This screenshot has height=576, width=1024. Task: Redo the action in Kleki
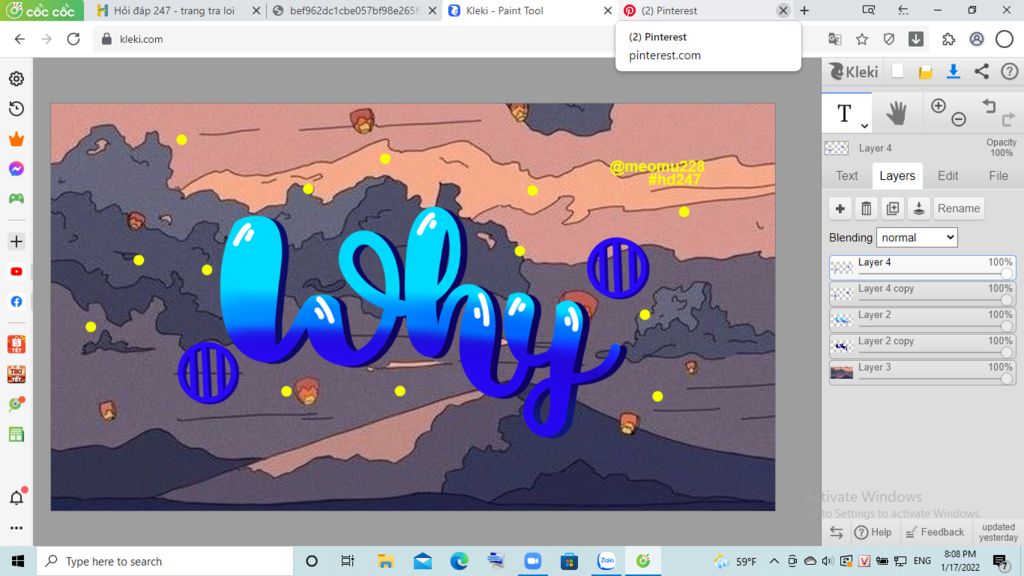pyautogui.click(x=1008, y=118)
